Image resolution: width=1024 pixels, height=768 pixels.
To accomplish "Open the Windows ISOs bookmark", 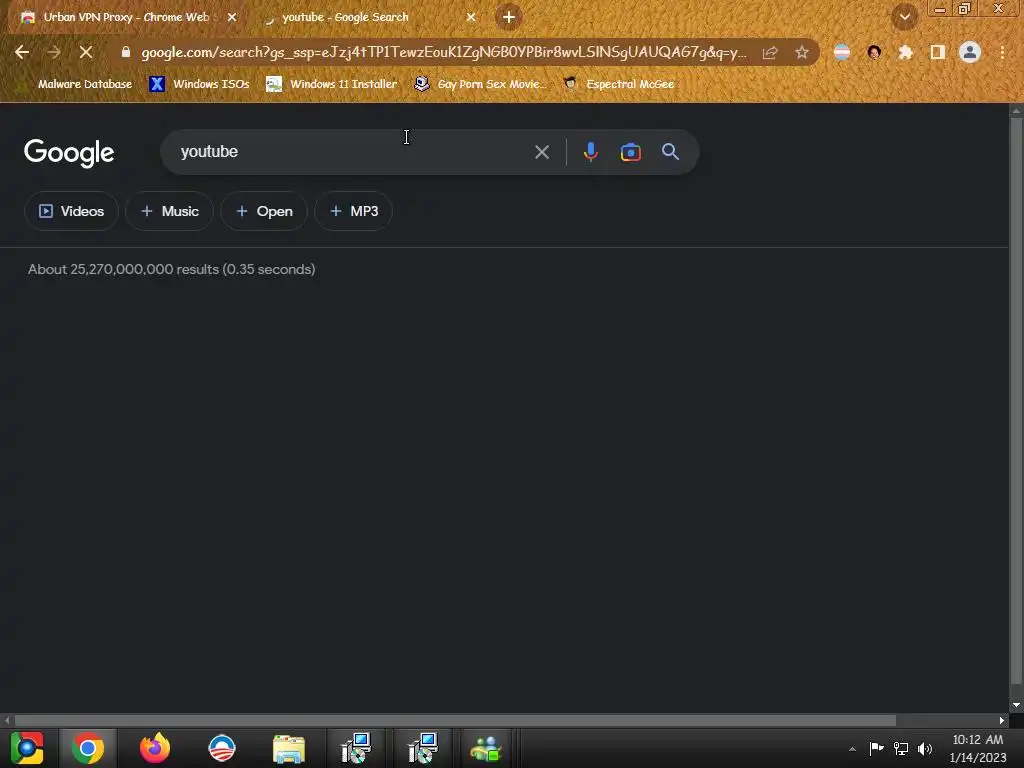I will tap(199, 84).
